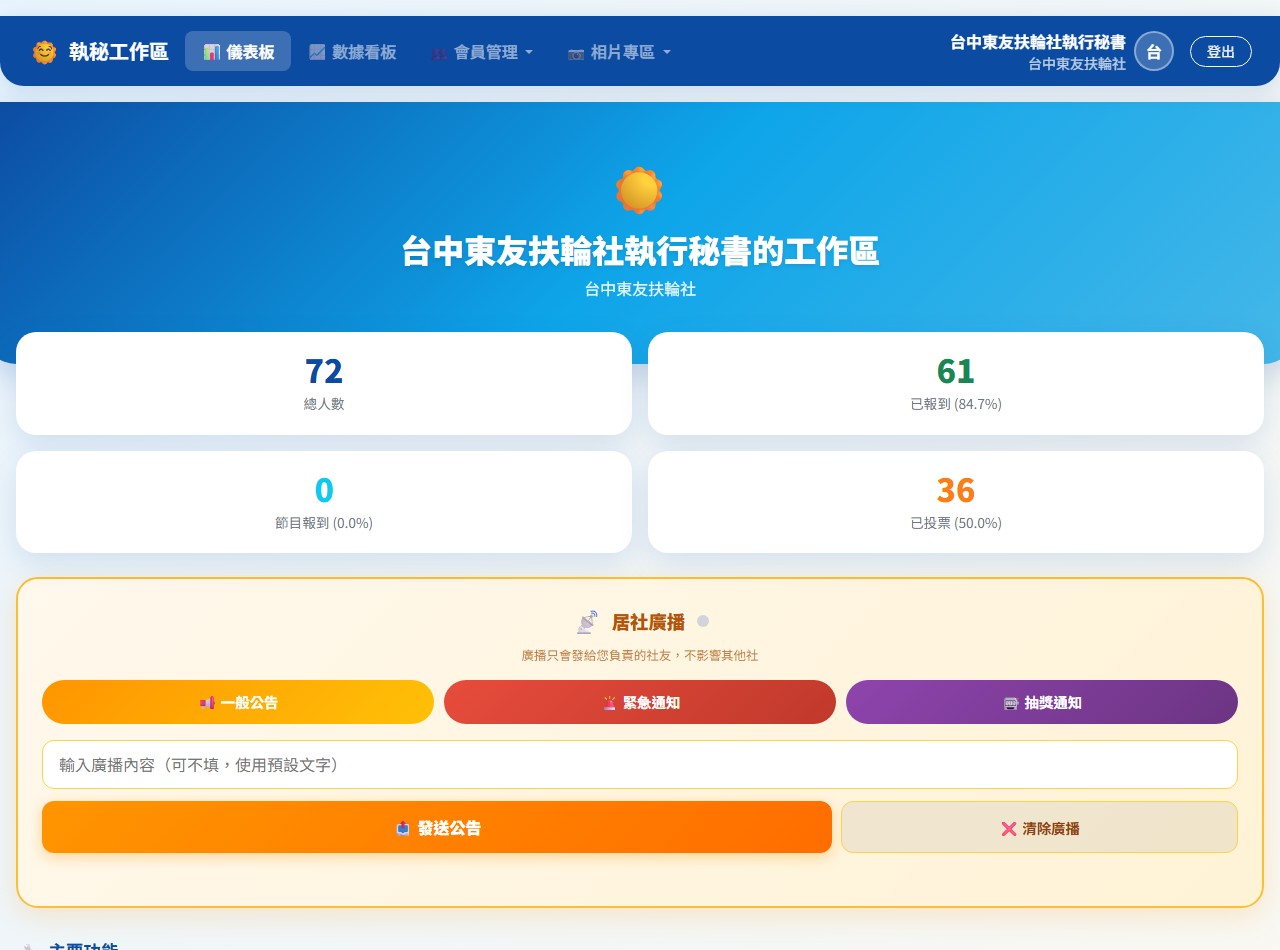This screenshot has height=950, width=1280.
Task: Focus the broadcast content input field
Action: pyautogui.click(x=640, y=765)
